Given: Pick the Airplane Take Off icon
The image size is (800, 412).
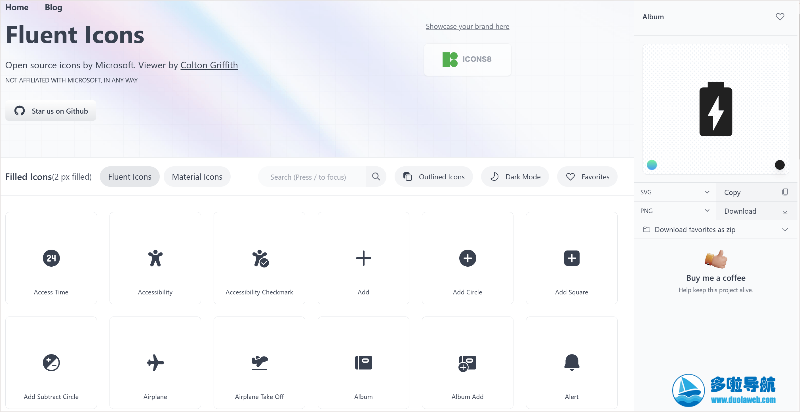Looking at the screenshot, I should coord(260,363).
